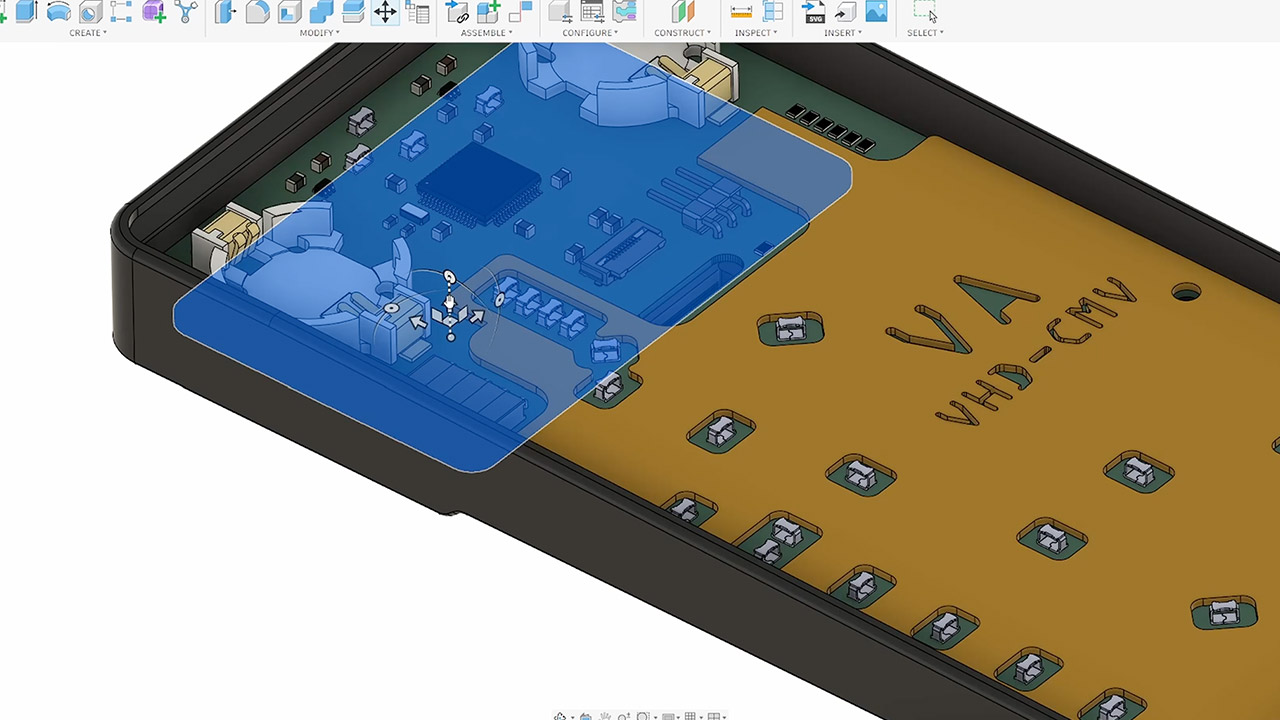
Task: Click the Section Analysis icon
Action: point(773,12)
